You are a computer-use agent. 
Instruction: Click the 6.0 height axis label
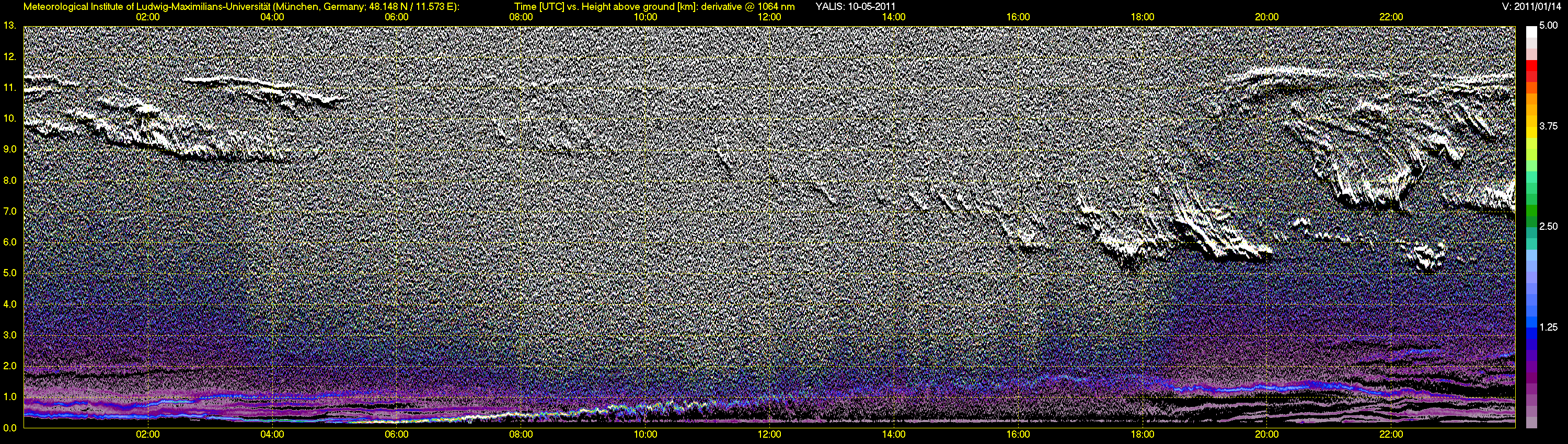point(10,242)
